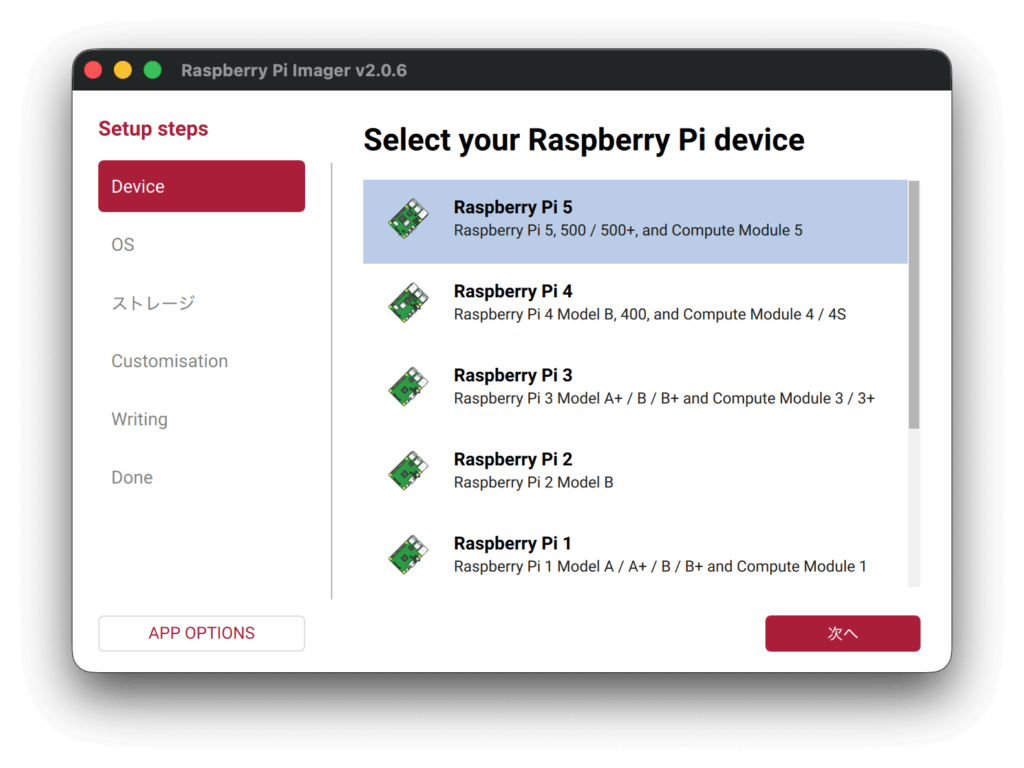Click the device list scrollbar thumb
The width and height of the screenshot is (1024, 768).
[x=914, y=305]
